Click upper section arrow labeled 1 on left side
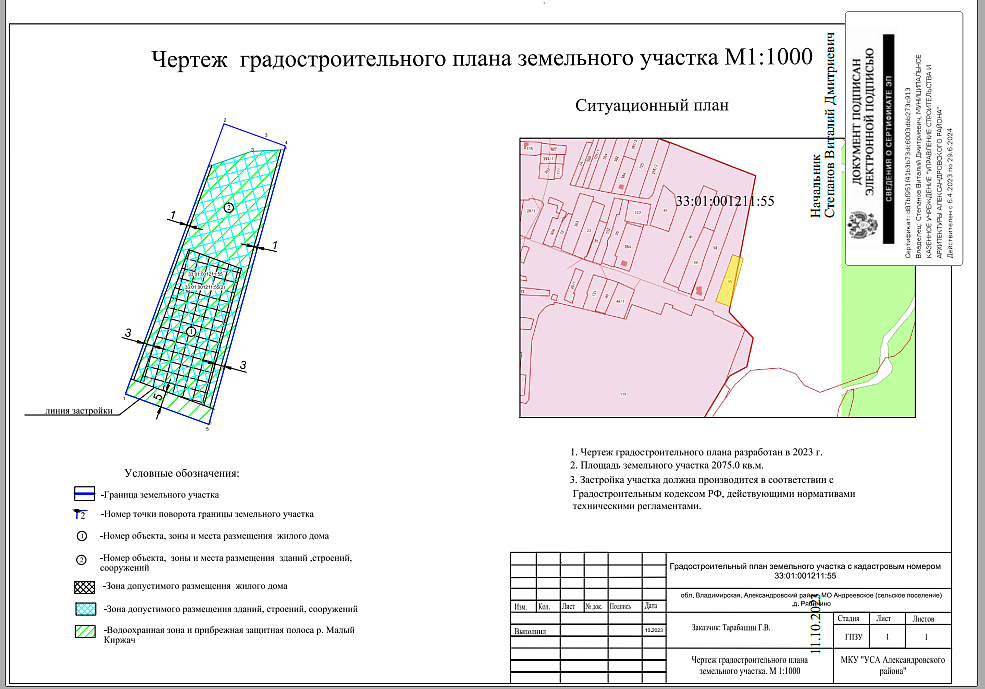Screen dimensions: 985x689 [x=182, y=219]
